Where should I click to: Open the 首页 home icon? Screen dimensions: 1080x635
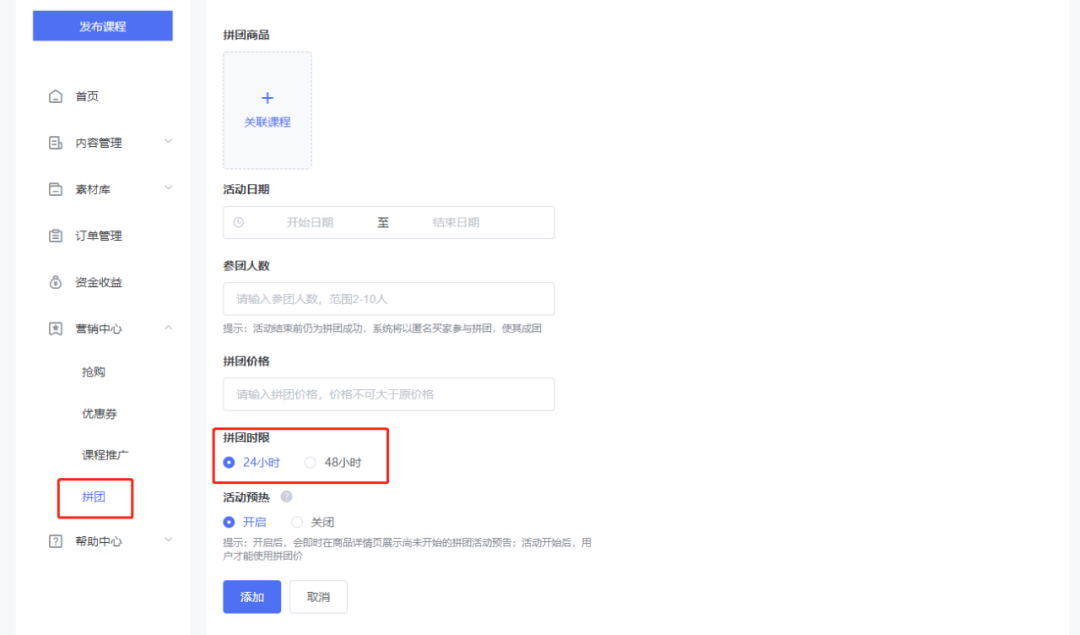[x=56, y=96]
